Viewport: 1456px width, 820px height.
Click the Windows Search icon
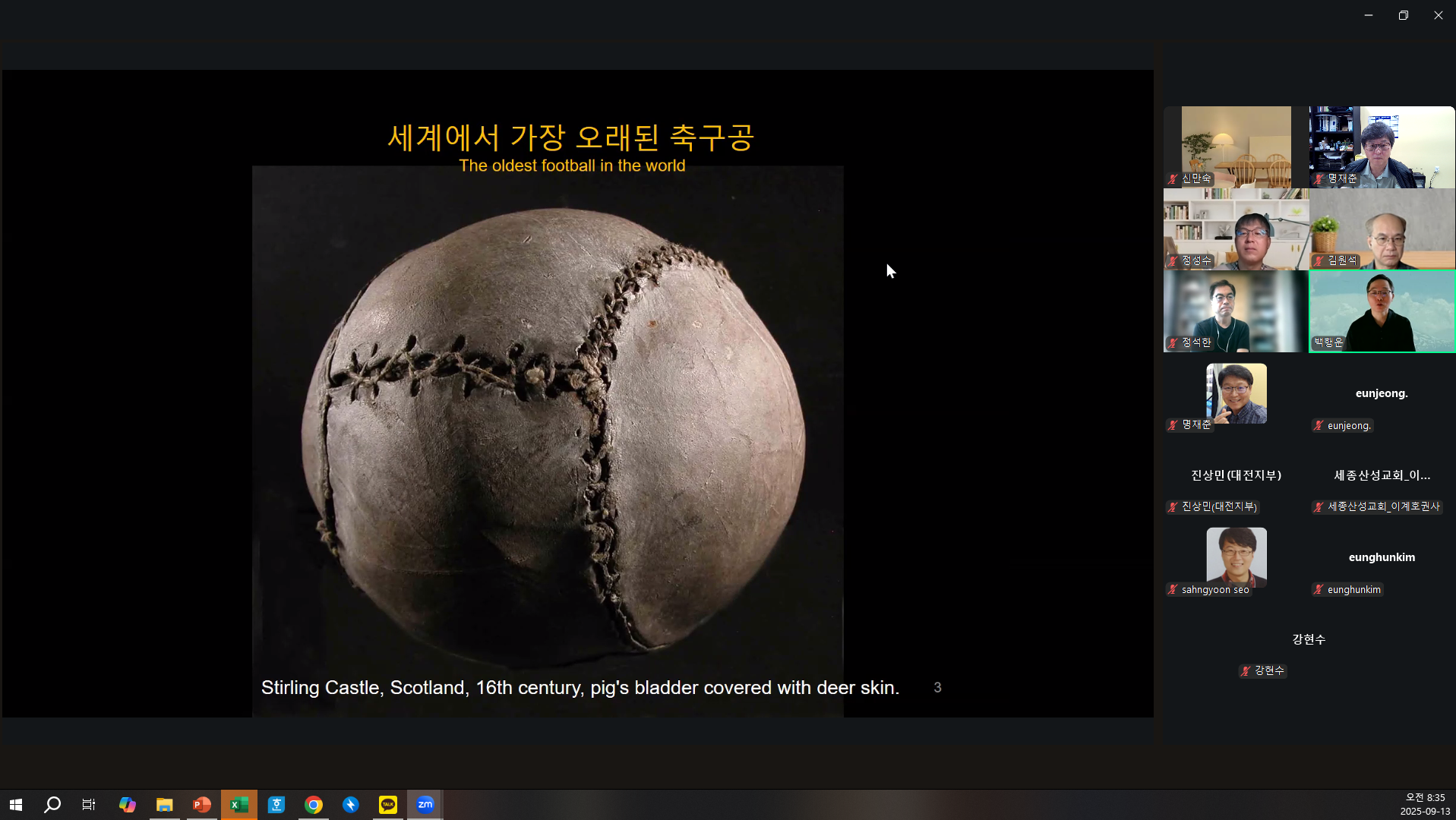coord(52,804)
